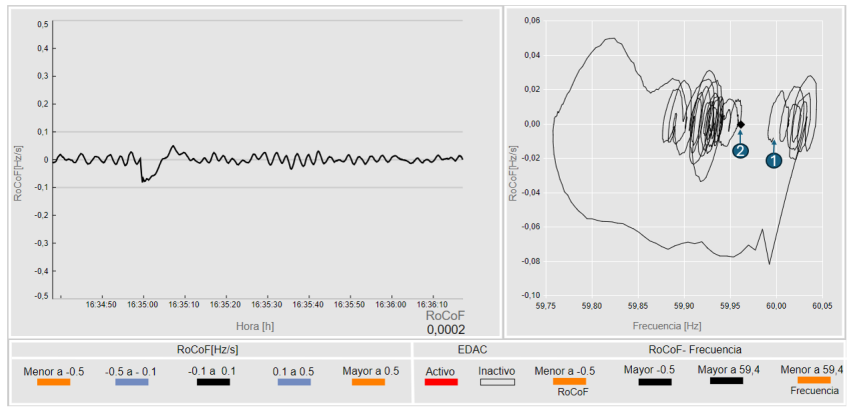Image resolution: width=854 pixels, height=415 pixels.
Task: Click the black -0.1 a 0.1 swatch
Action: (x=213, y=382)
